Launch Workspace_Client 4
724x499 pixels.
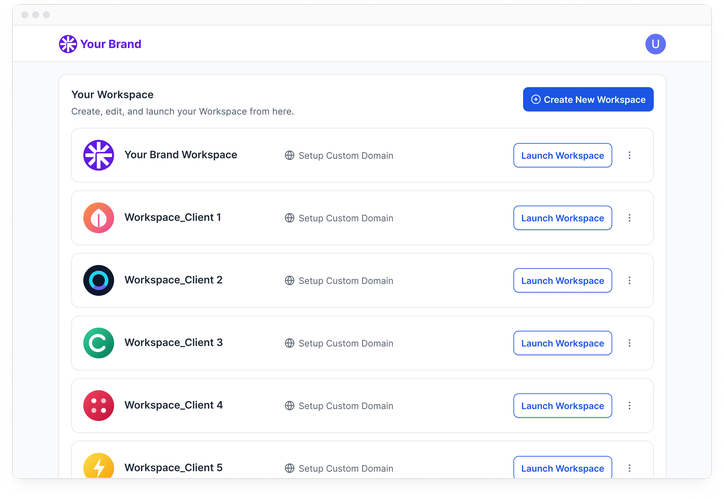pyautogui.click(x=562, y=406)
